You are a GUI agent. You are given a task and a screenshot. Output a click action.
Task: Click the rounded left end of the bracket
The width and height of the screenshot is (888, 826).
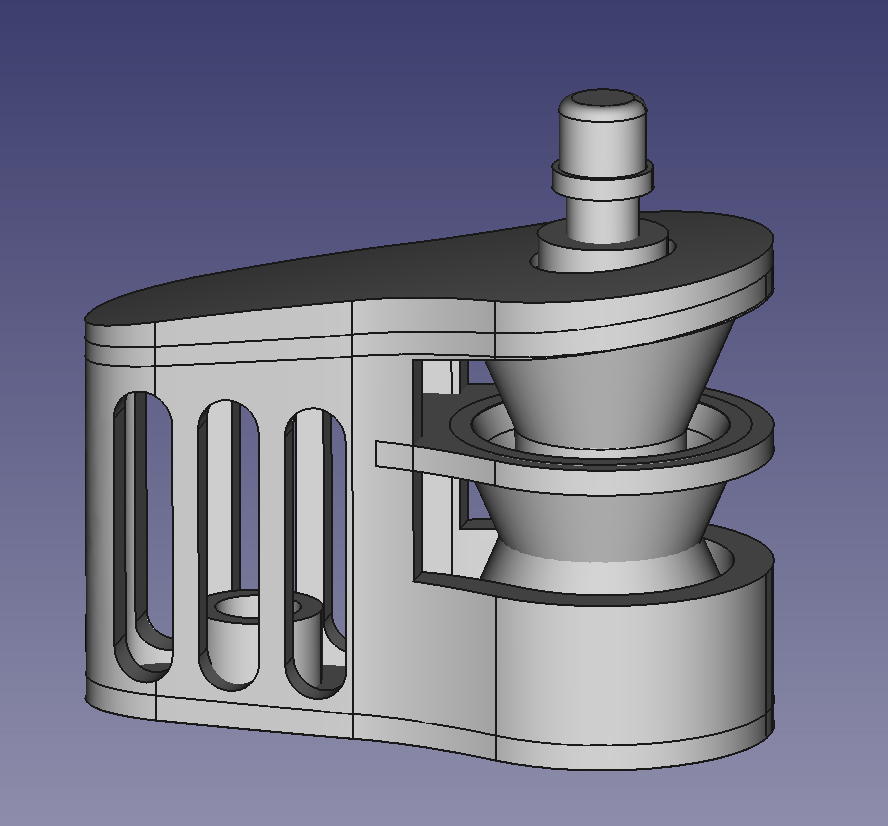pyautogui.click(x=100, y=500)
